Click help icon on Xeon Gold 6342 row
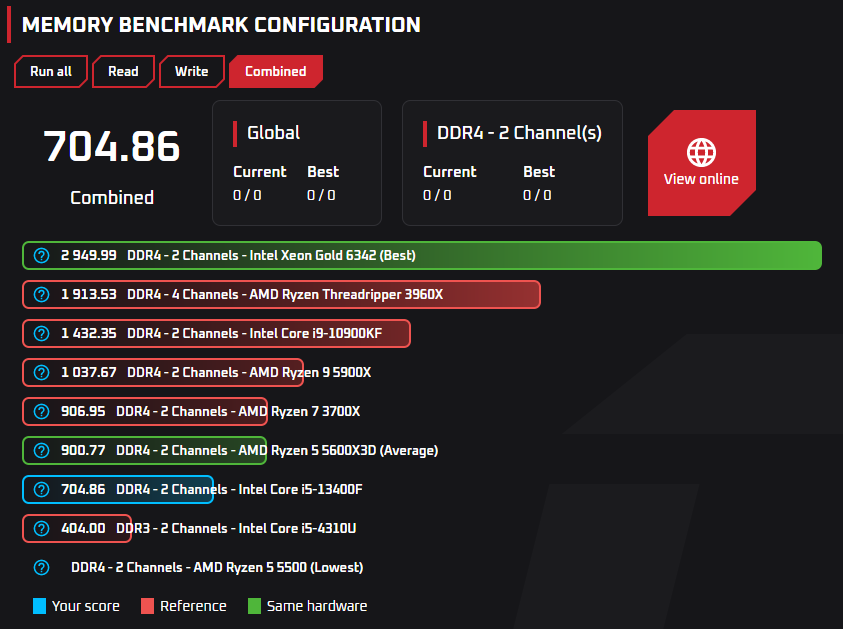The height and width of the screenshot is (629, 843). (41, 255)
